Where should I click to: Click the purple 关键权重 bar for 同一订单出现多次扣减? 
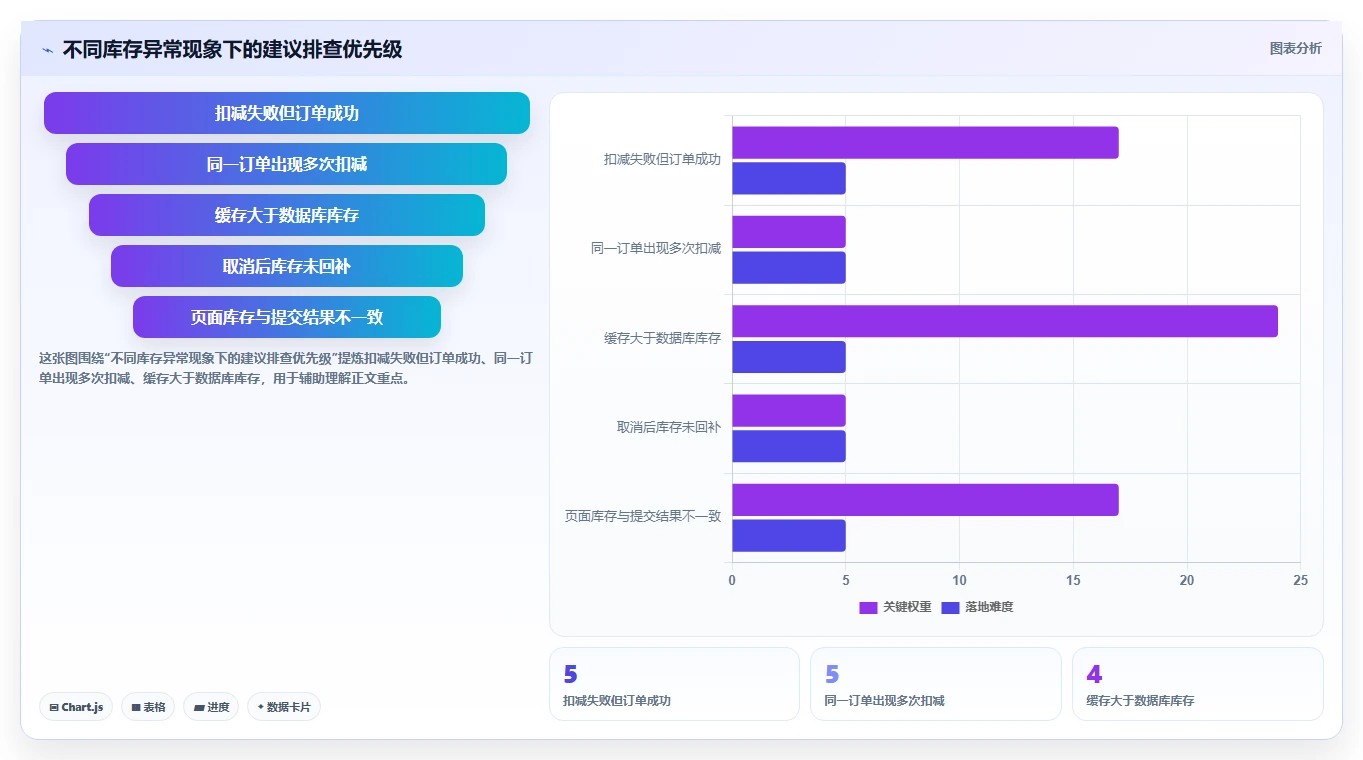[789, 232]
